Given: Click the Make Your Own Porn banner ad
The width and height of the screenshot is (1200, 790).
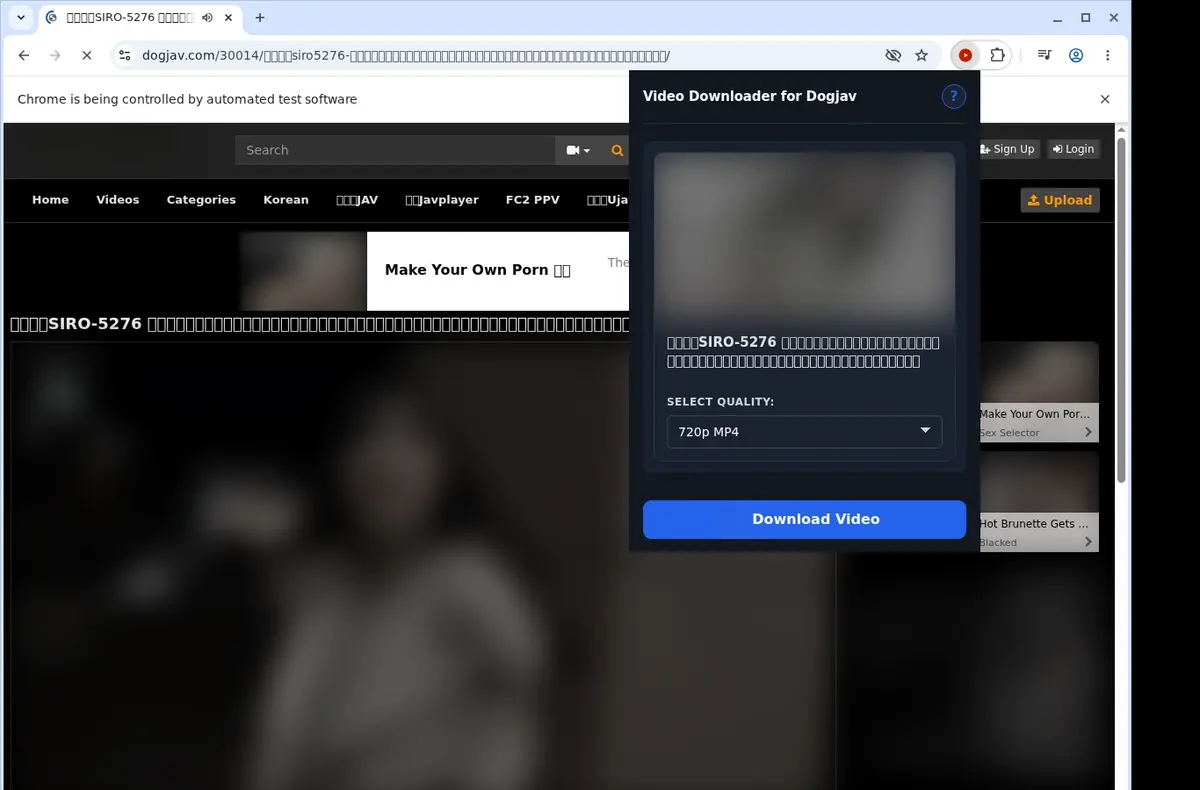Looking at the screenshot, I should click(434, 271).
